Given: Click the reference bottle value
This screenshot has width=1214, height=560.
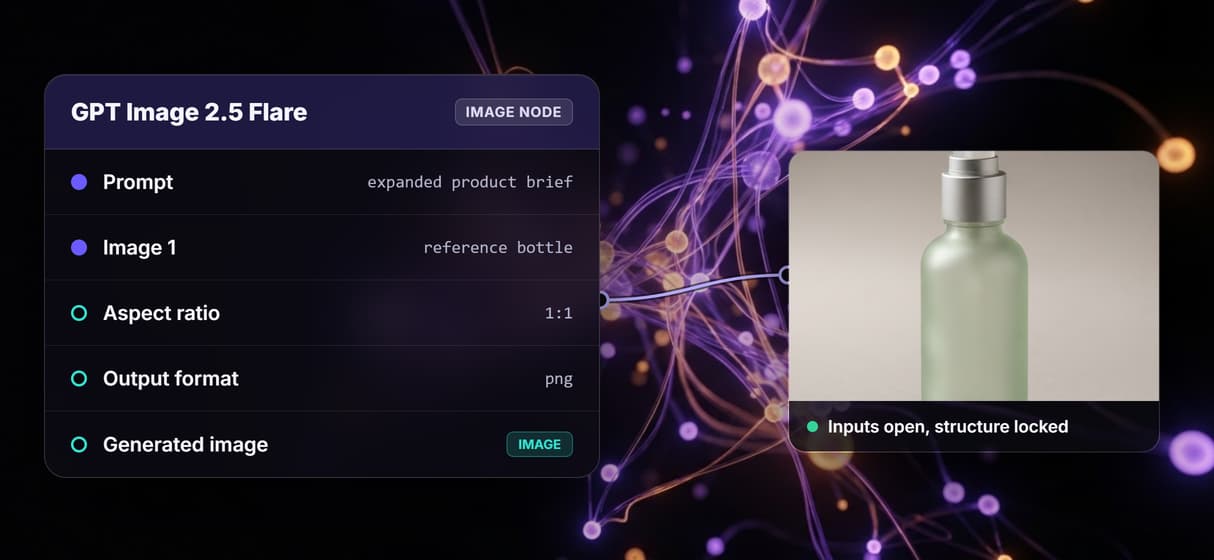Looking at the screenshot, I should tap(498, 247).
